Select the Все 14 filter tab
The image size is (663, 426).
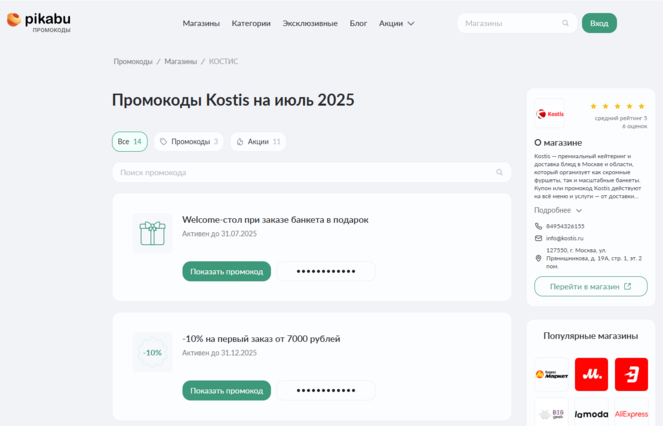[129, 142]
